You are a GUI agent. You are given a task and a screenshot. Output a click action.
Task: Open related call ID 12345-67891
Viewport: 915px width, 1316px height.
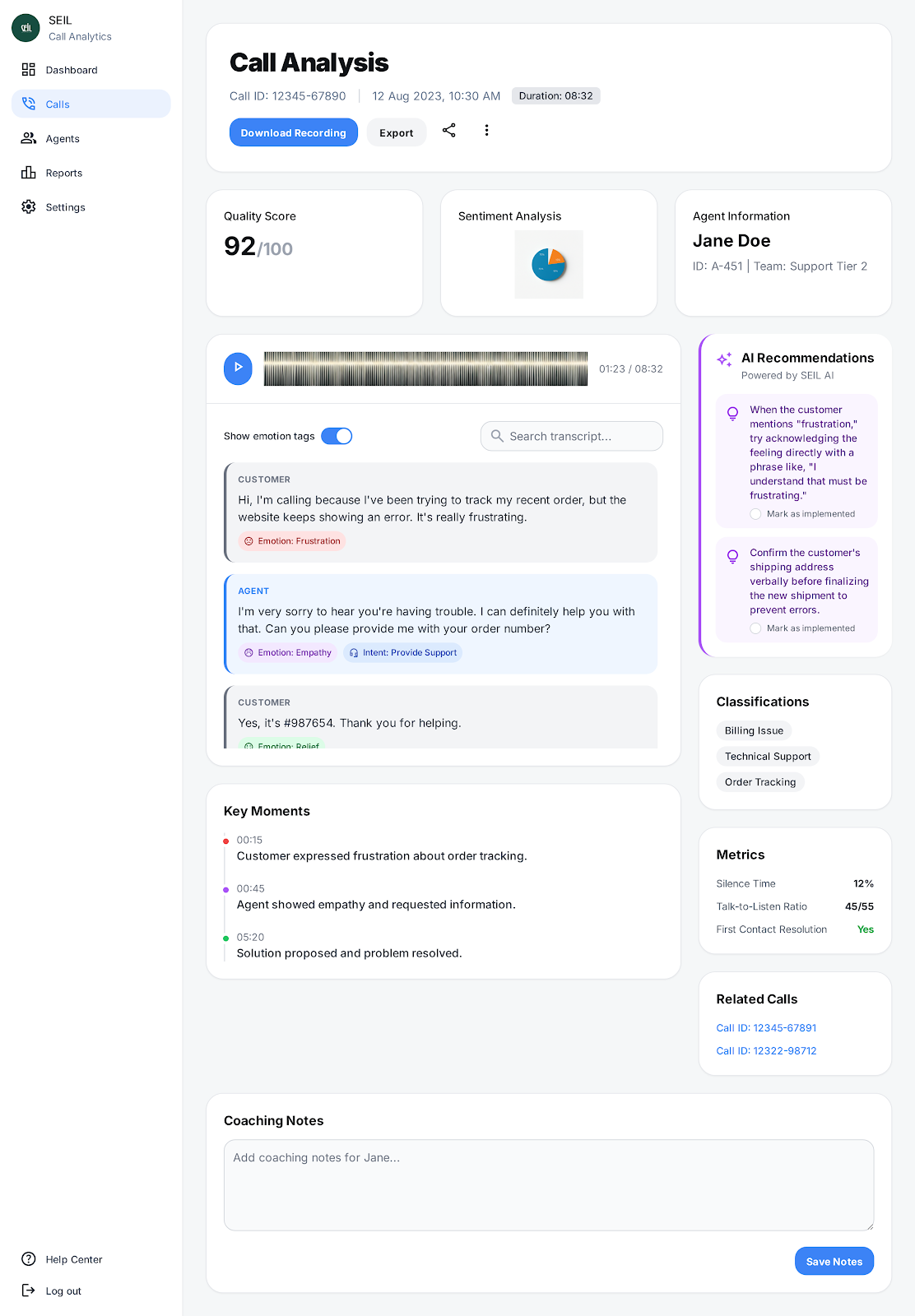click(x=766, y=1028)
